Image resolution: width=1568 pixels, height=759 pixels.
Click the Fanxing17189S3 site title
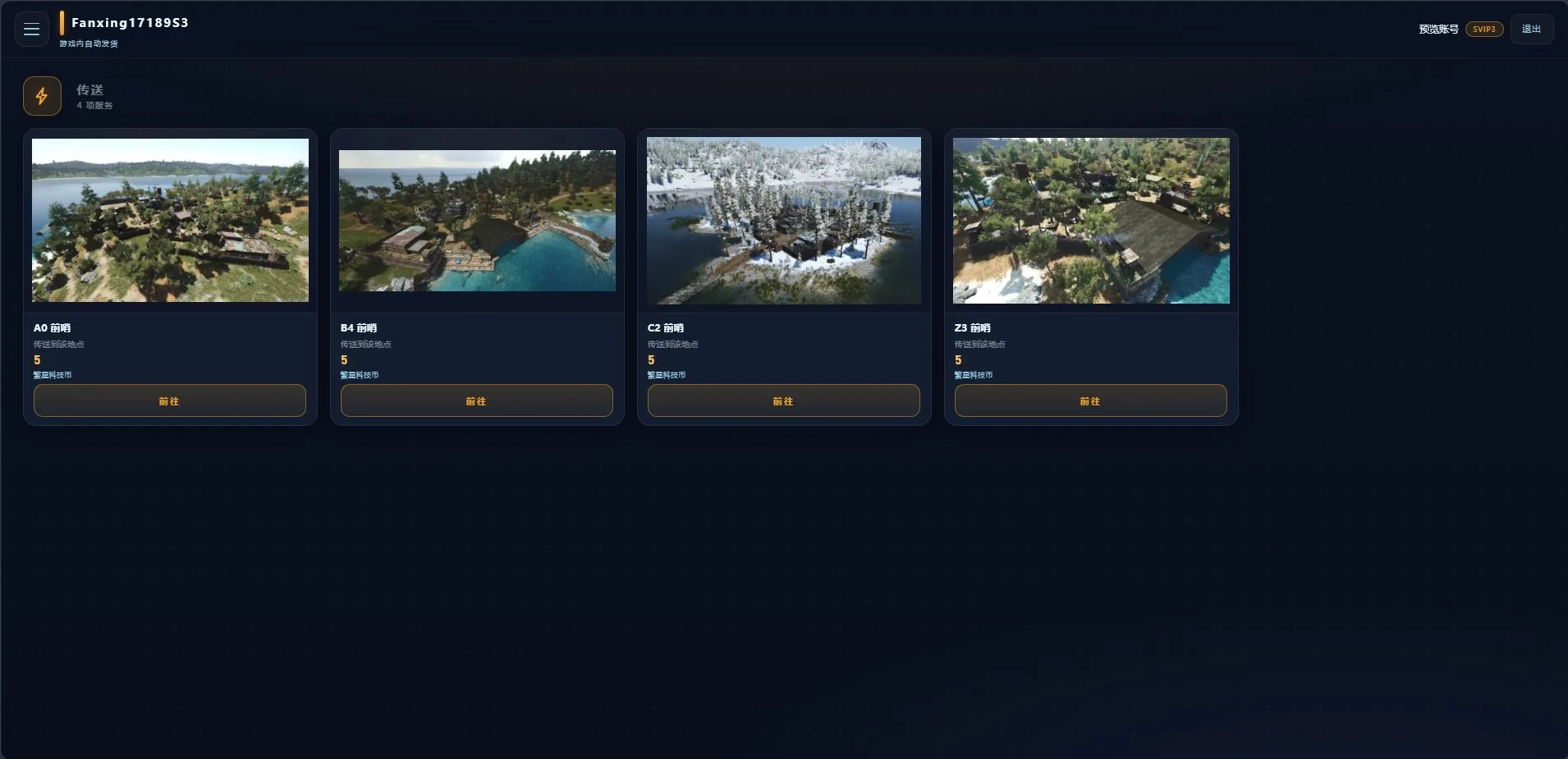click(130, 23)
